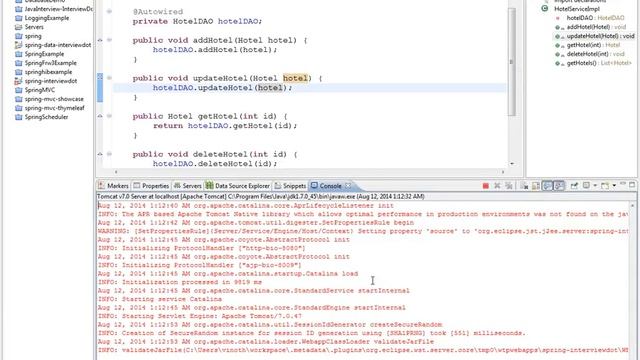
Task: Select deleteHotel(int) in Outline
Action: [596, 54]
